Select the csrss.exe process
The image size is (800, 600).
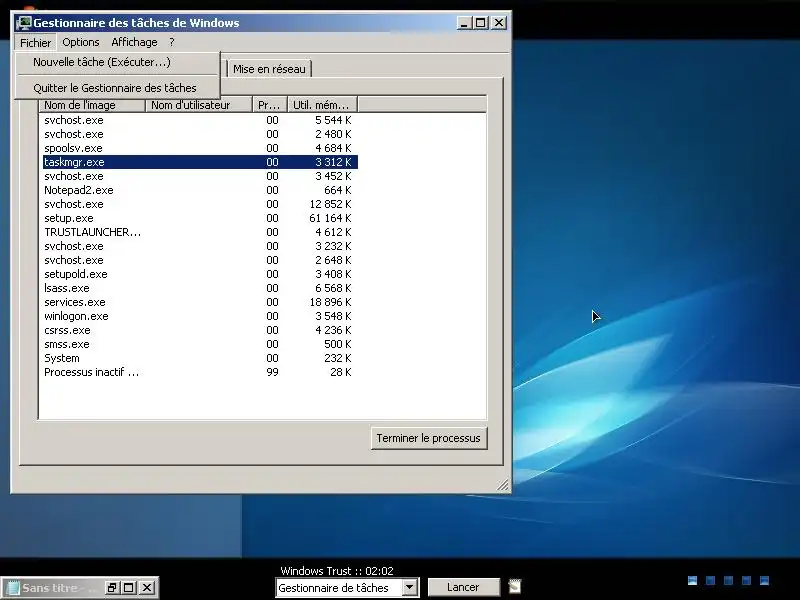pyautogui.click(x=200, y=330)
